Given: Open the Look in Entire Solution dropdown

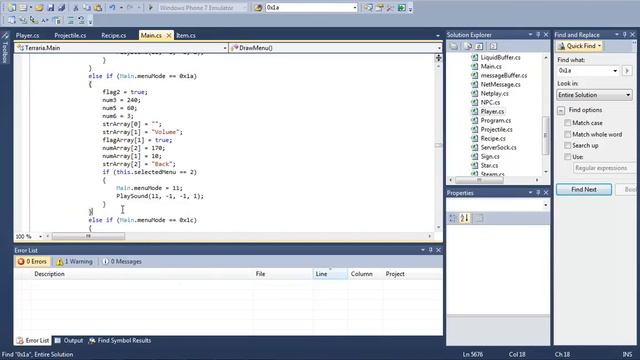Looking at the screenshot, I should click(628, 95).
